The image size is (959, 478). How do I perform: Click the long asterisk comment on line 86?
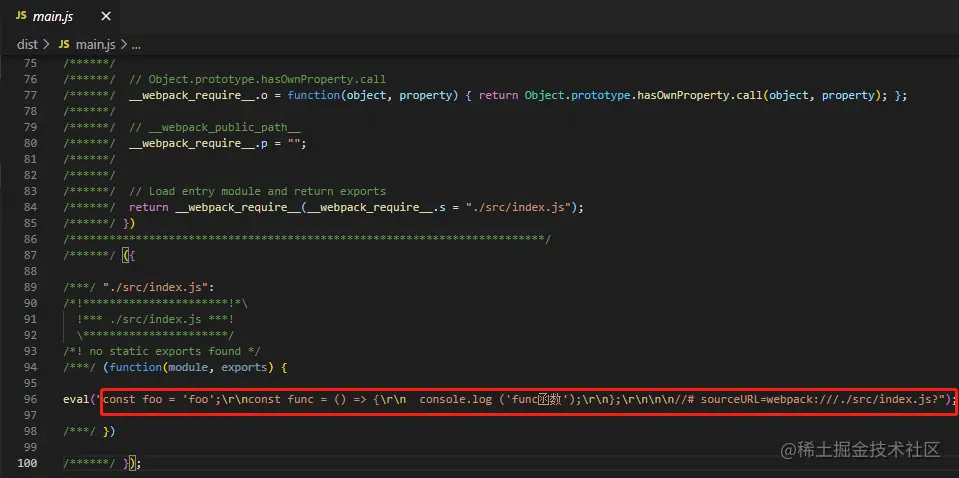tap(306, 239)
